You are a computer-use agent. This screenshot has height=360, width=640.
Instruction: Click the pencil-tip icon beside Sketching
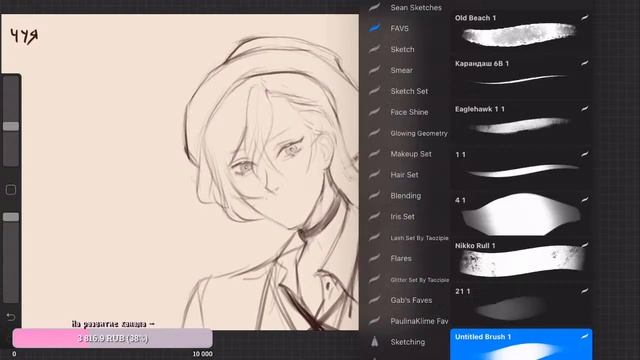point(375,342)
